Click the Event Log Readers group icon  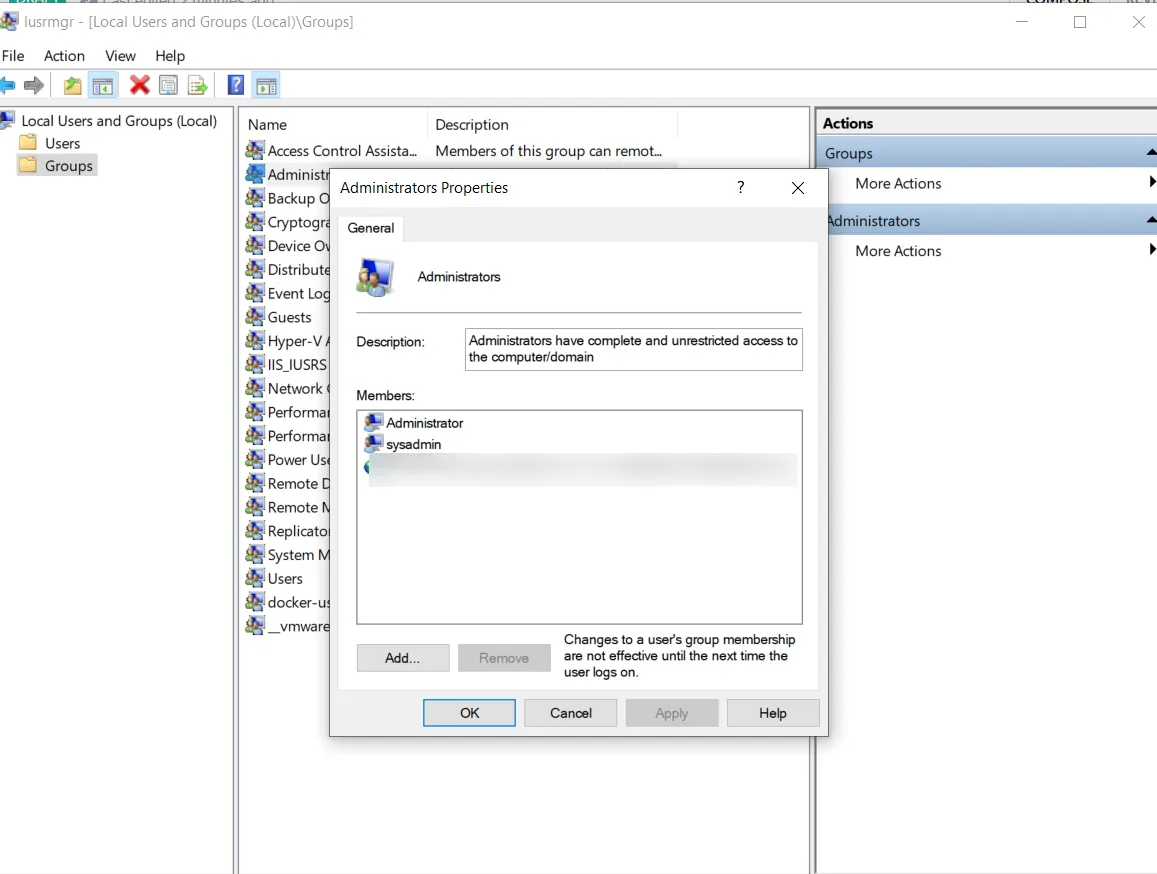tap(255, 293)
